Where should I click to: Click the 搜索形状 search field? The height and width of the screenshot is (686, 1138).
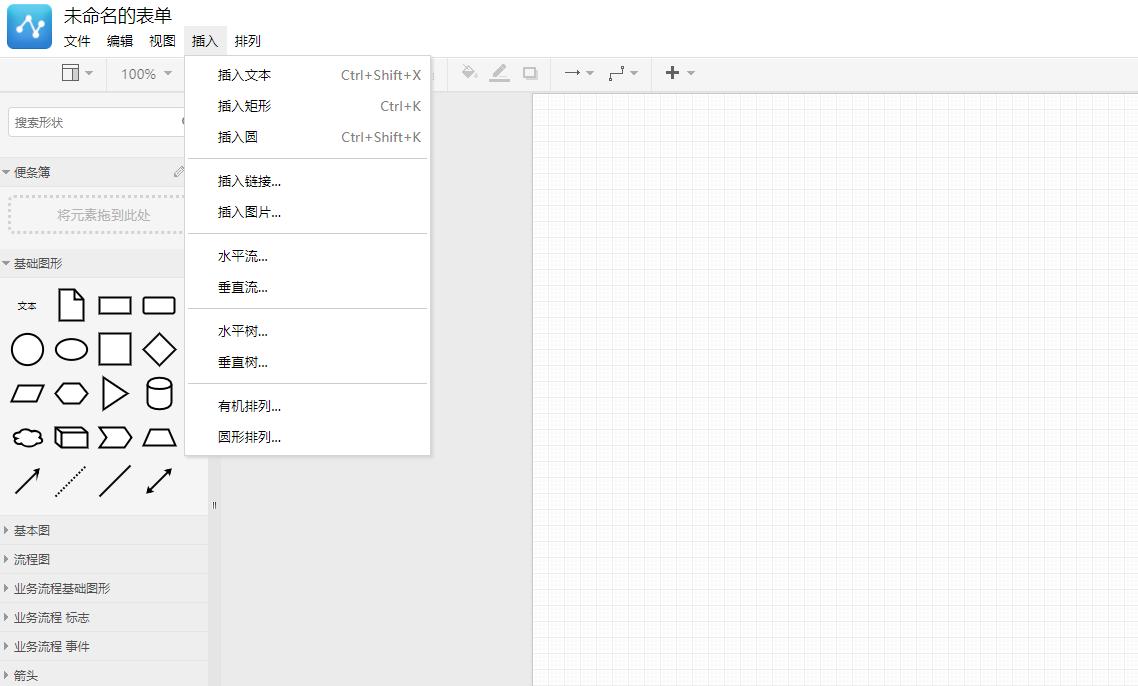pos(97,122)
